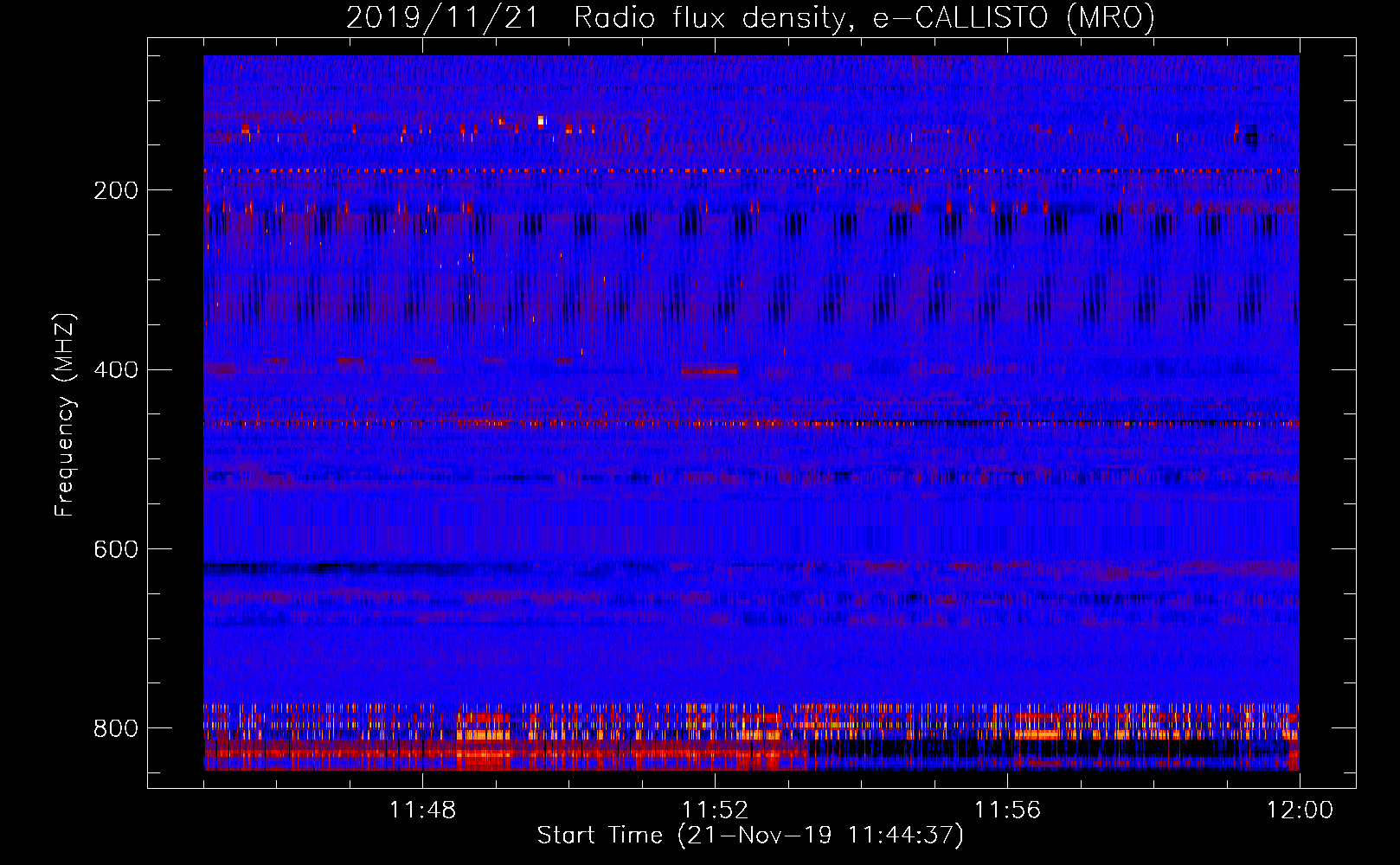Image resolution: width=1400 pixels, height=865 pixels.
Task: Click the 11:52 time tick label
Action: point(715,811)
